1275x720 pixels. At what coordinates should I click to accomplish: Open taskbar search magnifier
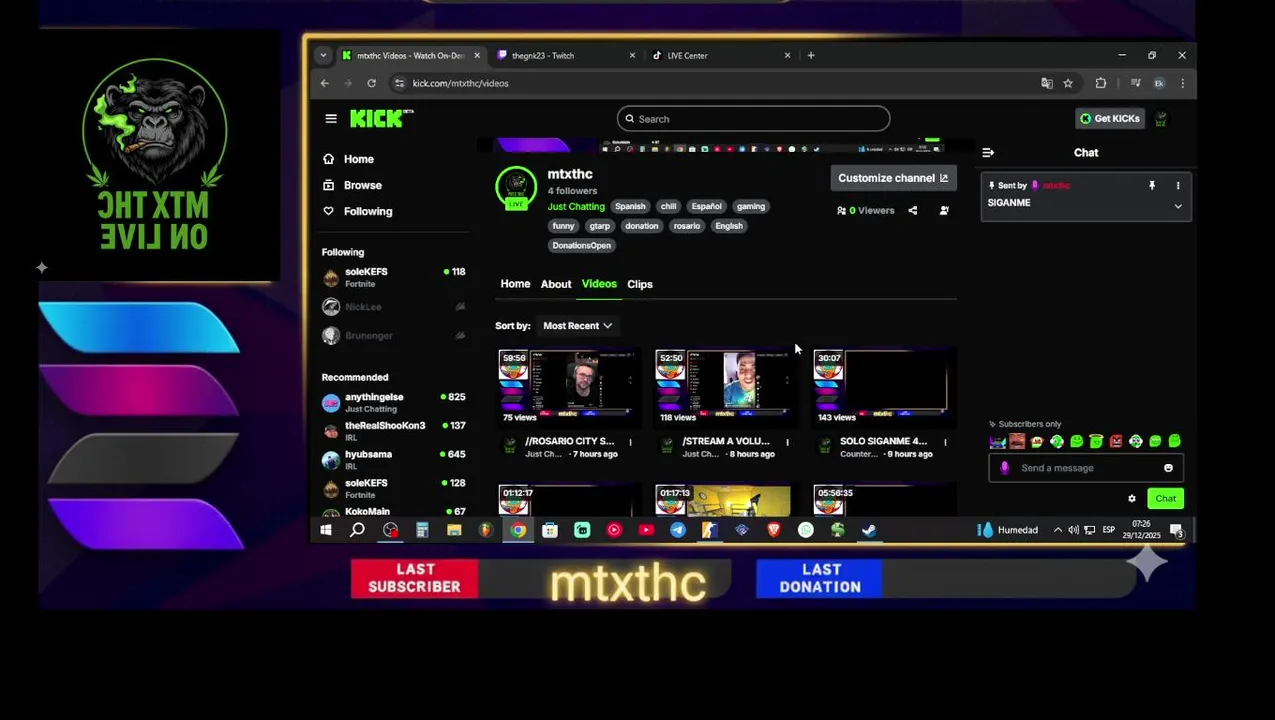click(x=357, y=531)
